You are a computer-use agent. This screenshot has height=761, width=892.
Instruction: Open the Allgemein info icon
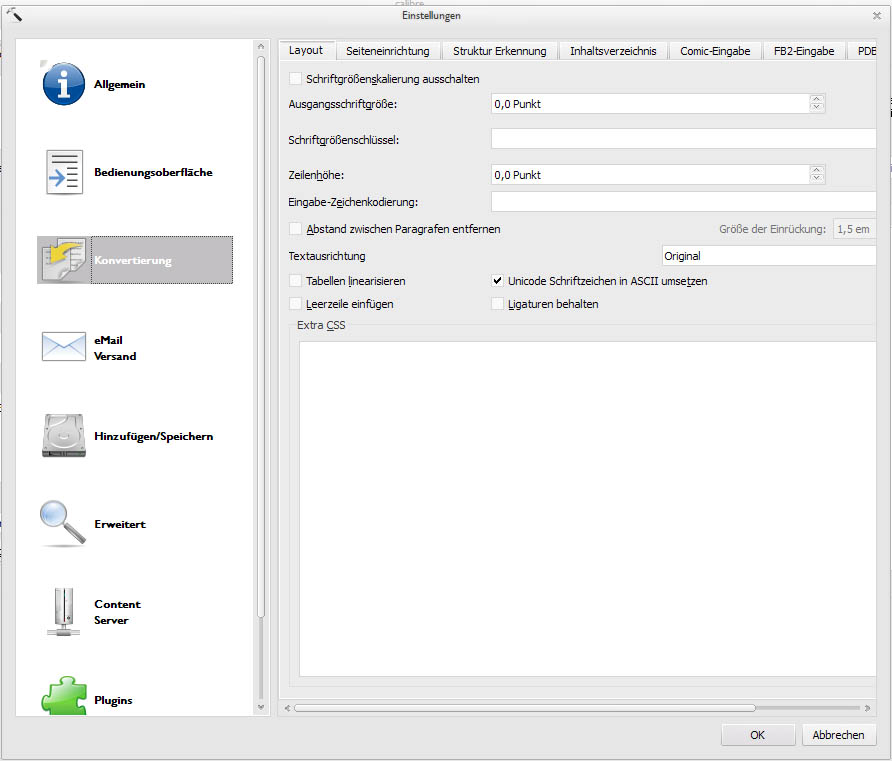pyautogui.click(x=64, y=84)
